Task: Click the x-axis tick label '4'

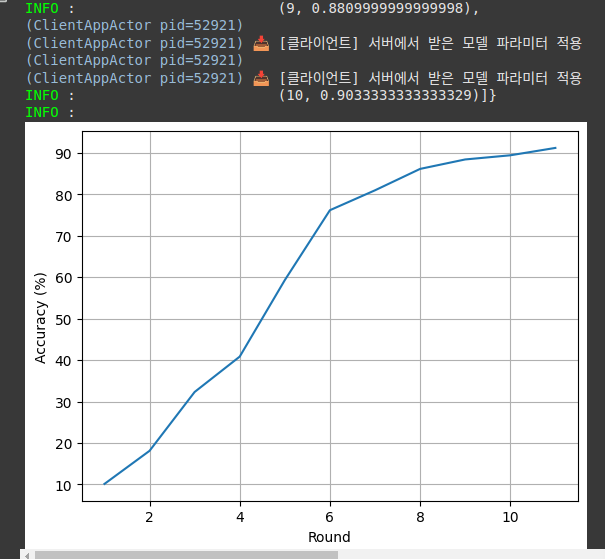Action: [x=240, y=517]
